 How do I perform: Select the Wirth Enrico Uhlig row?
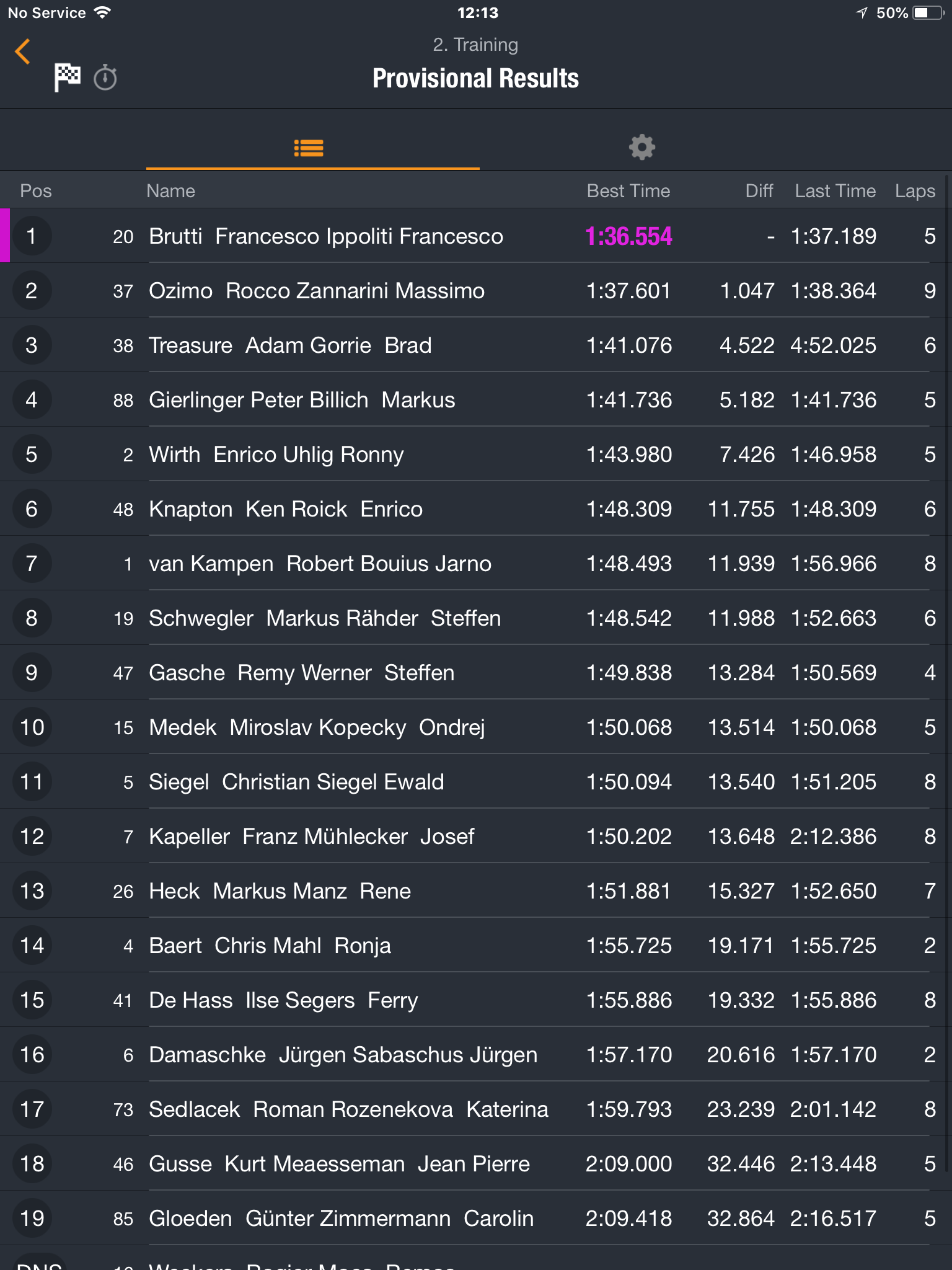coord(476,454)
